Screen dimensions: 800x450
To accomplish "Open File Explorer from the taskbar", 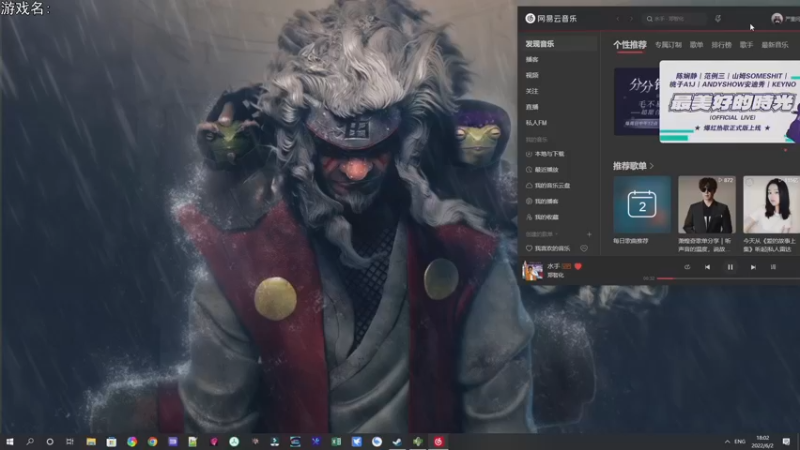I will tap(91, 442).
